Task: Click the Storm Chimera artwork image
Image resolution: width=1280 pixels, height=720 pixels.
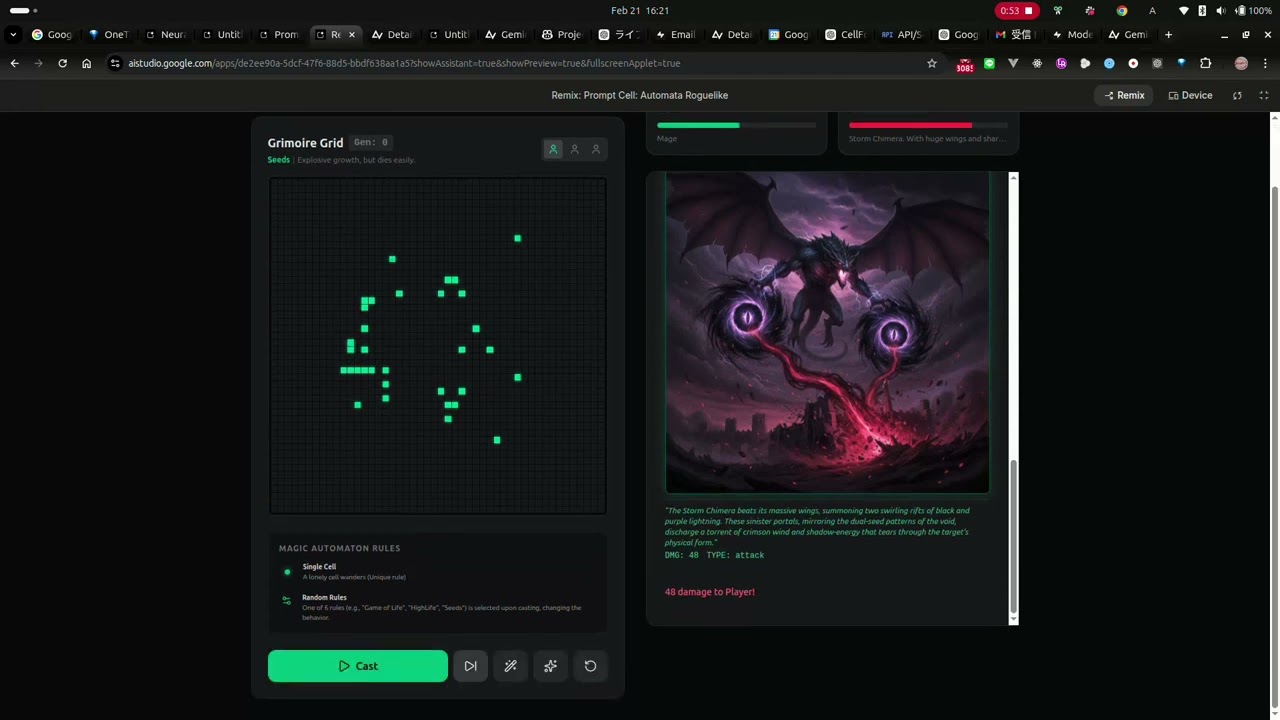Action: (827, 332)
